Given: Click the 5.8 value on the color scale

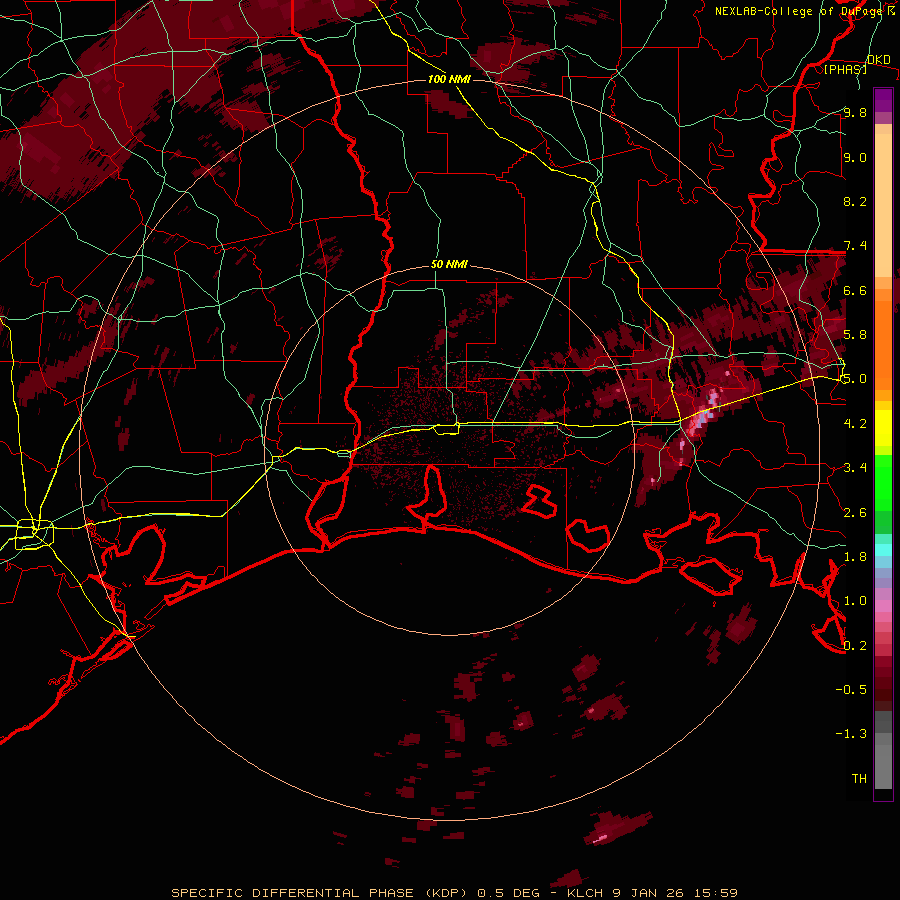Looking at the screenshot, I should [x=855, y=335].
